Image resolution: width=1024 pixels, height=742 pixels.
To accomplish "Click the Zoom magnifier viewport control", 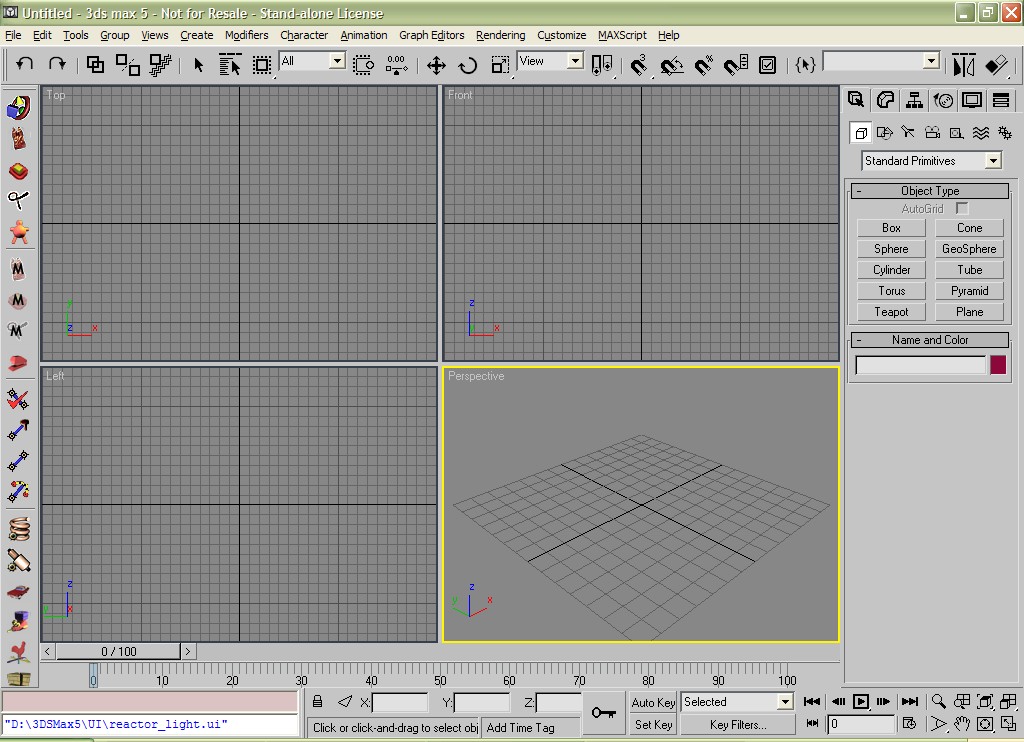I will [x=938, y=702].
